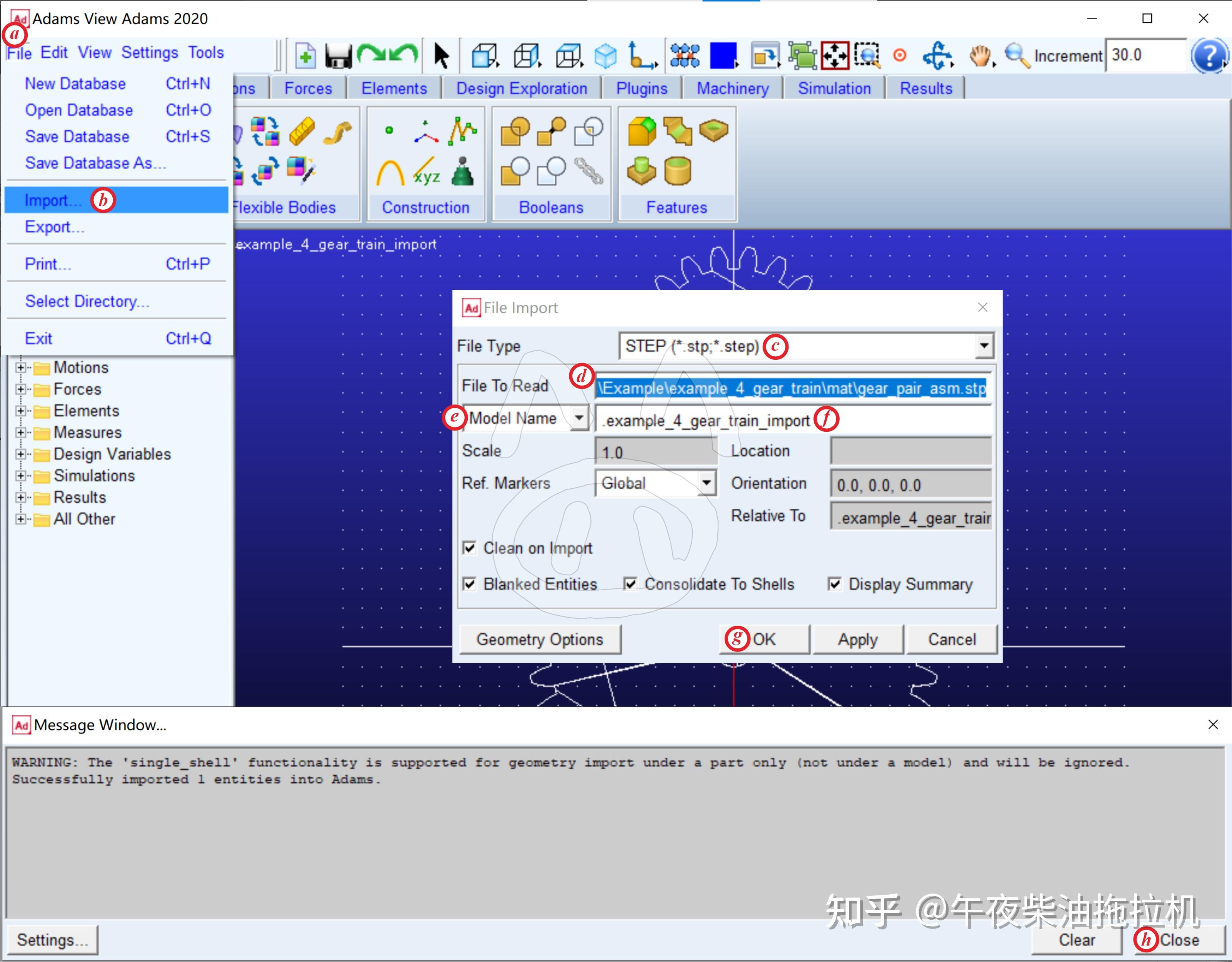Click the model name input field

[793, 420]
